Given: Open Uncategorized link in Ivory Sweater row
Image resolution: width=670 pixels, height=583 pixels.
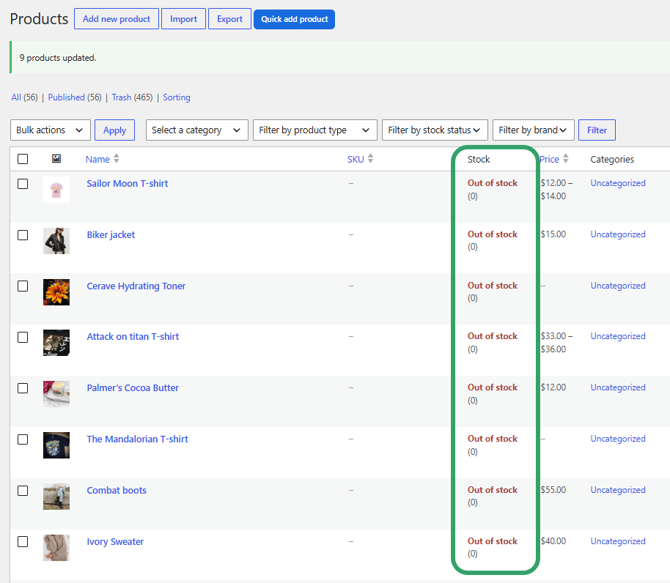Looking at the screenshot, I should (x=618, y=541).
